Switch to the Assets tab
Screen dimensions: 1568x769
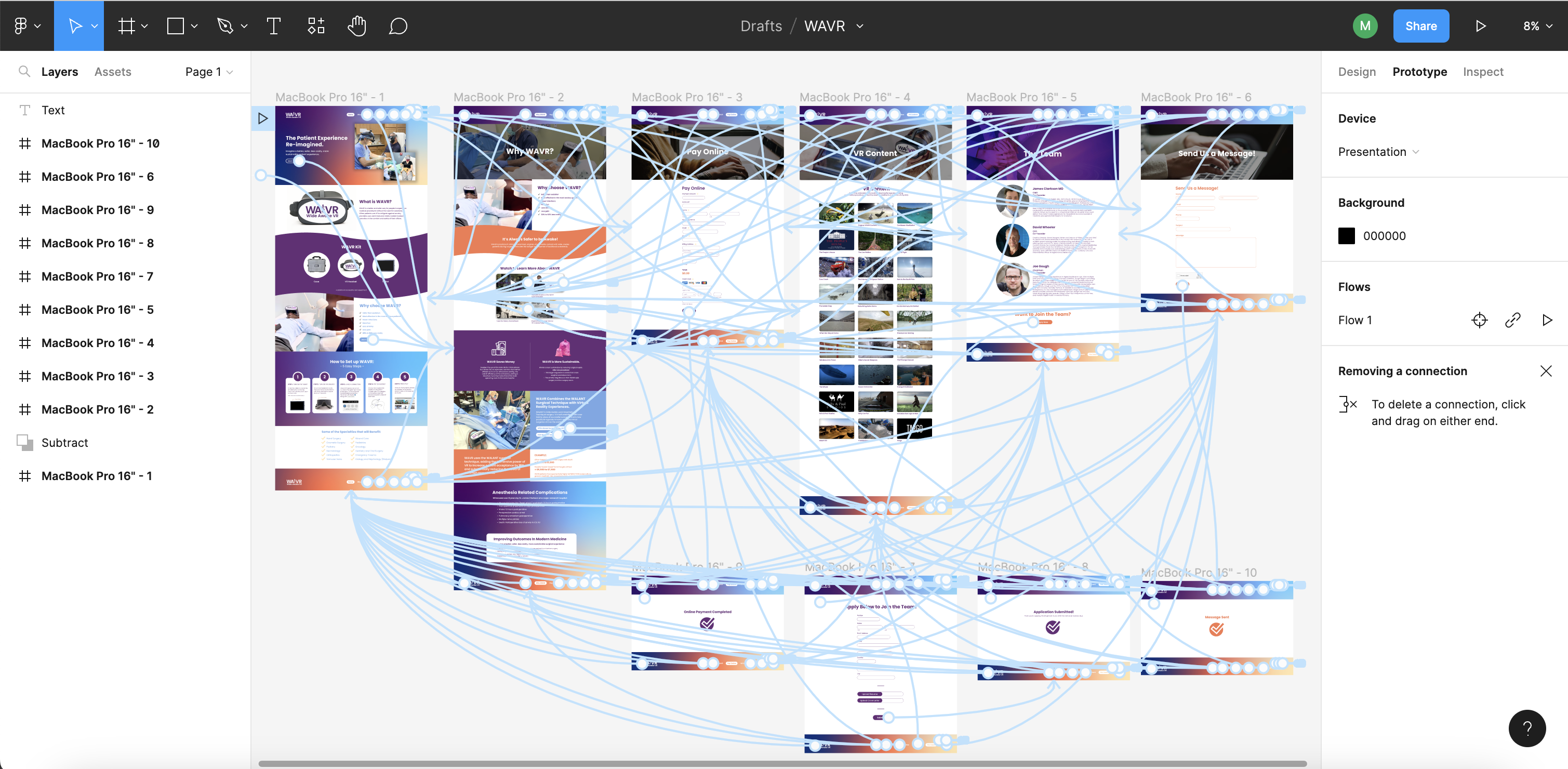click(113, 71)
